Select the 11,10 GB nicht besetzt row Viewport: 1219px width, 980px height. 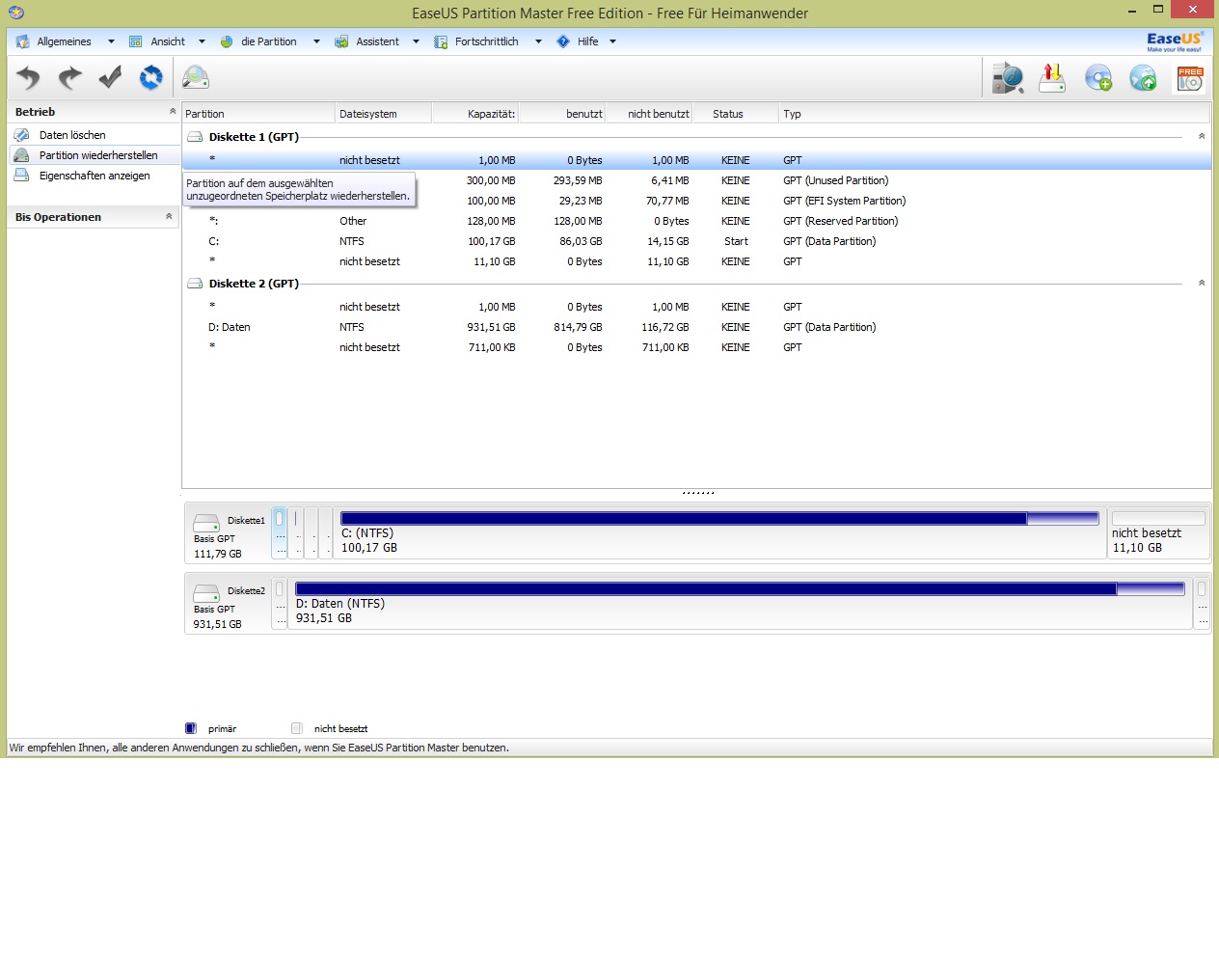coord(696,261)
